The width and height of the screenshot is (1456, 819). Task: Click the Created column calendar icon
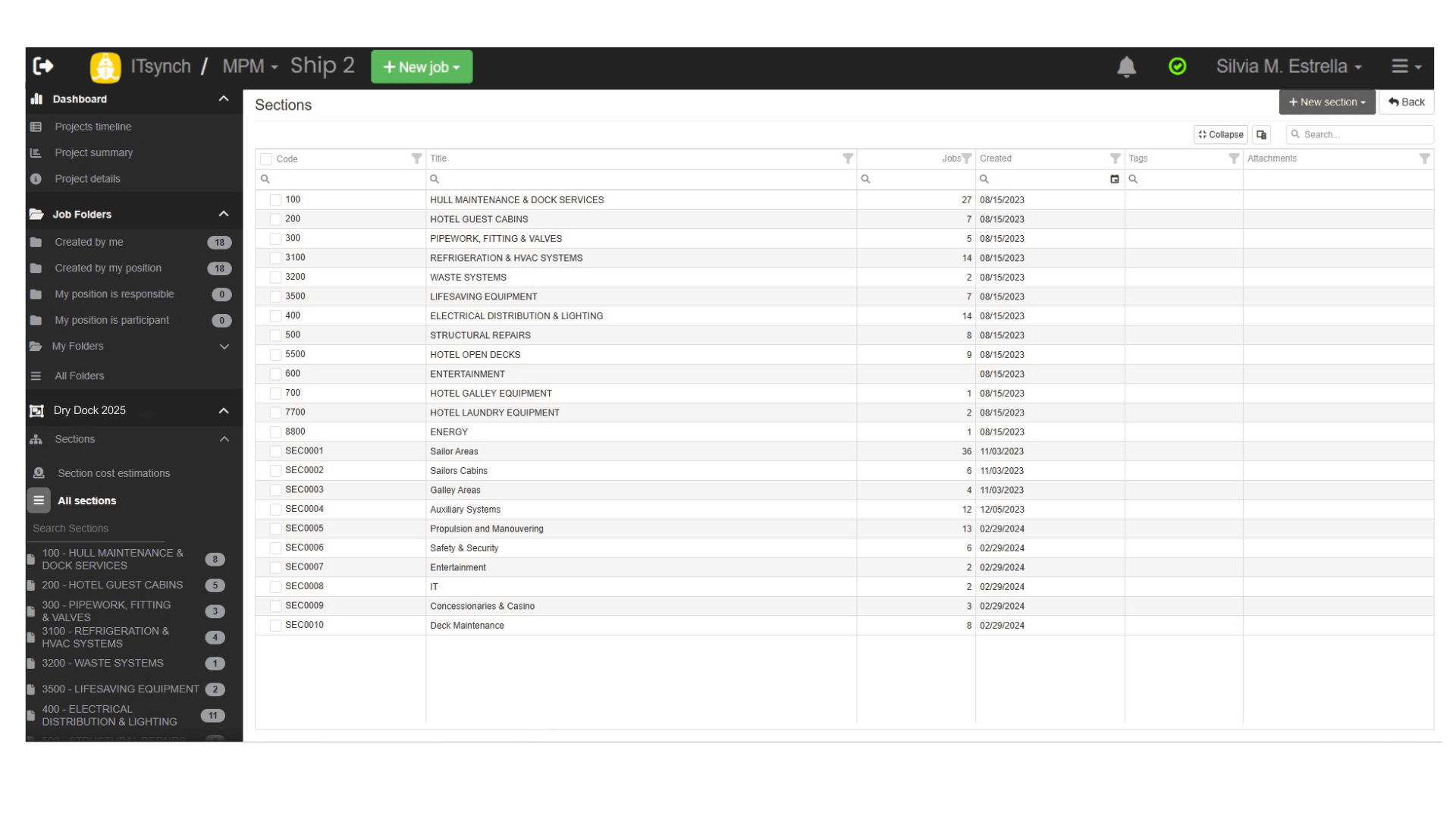click(x=1114, y=179)
